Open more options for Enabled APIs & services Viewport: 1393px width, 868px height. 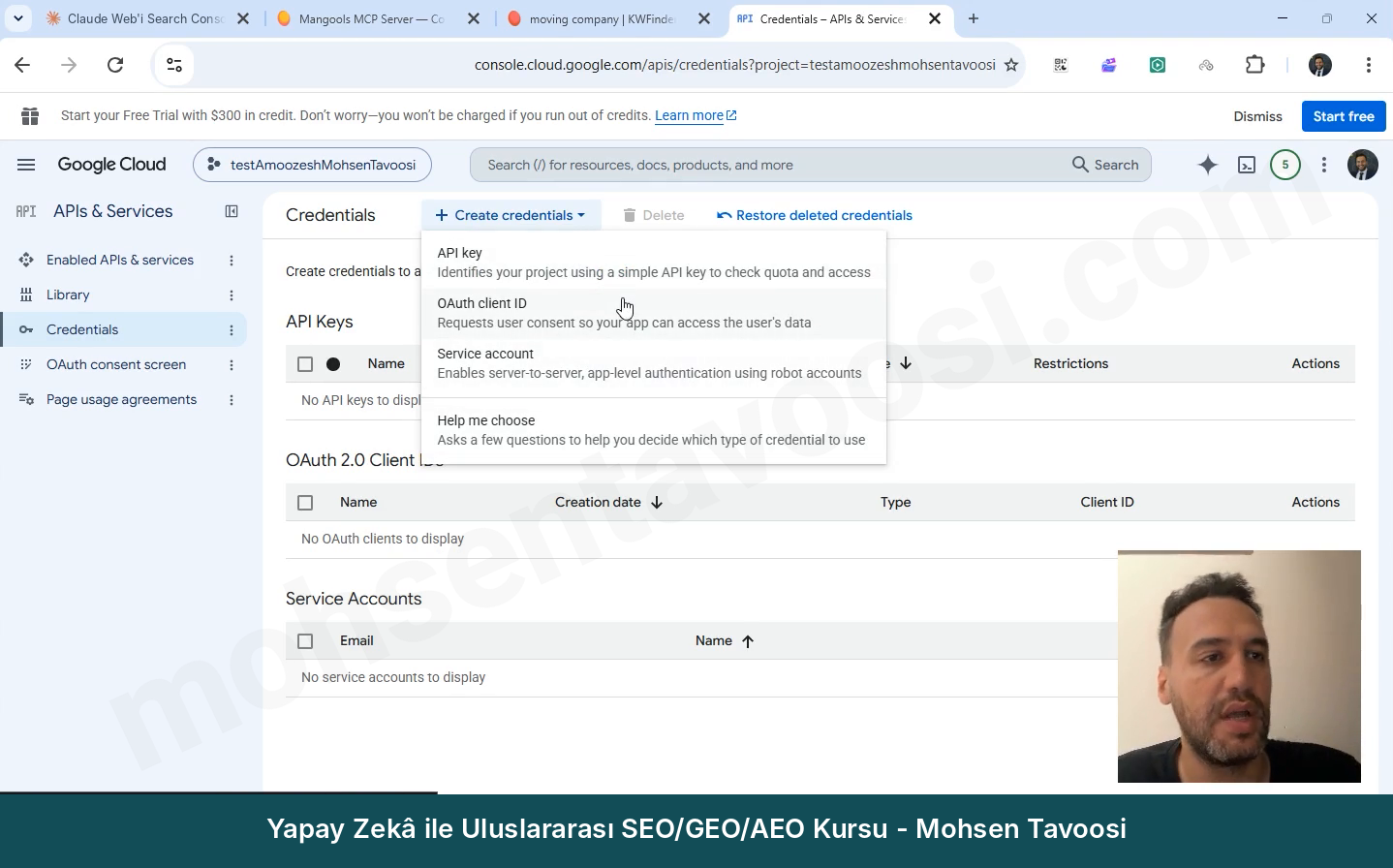[x=232, y=261]
